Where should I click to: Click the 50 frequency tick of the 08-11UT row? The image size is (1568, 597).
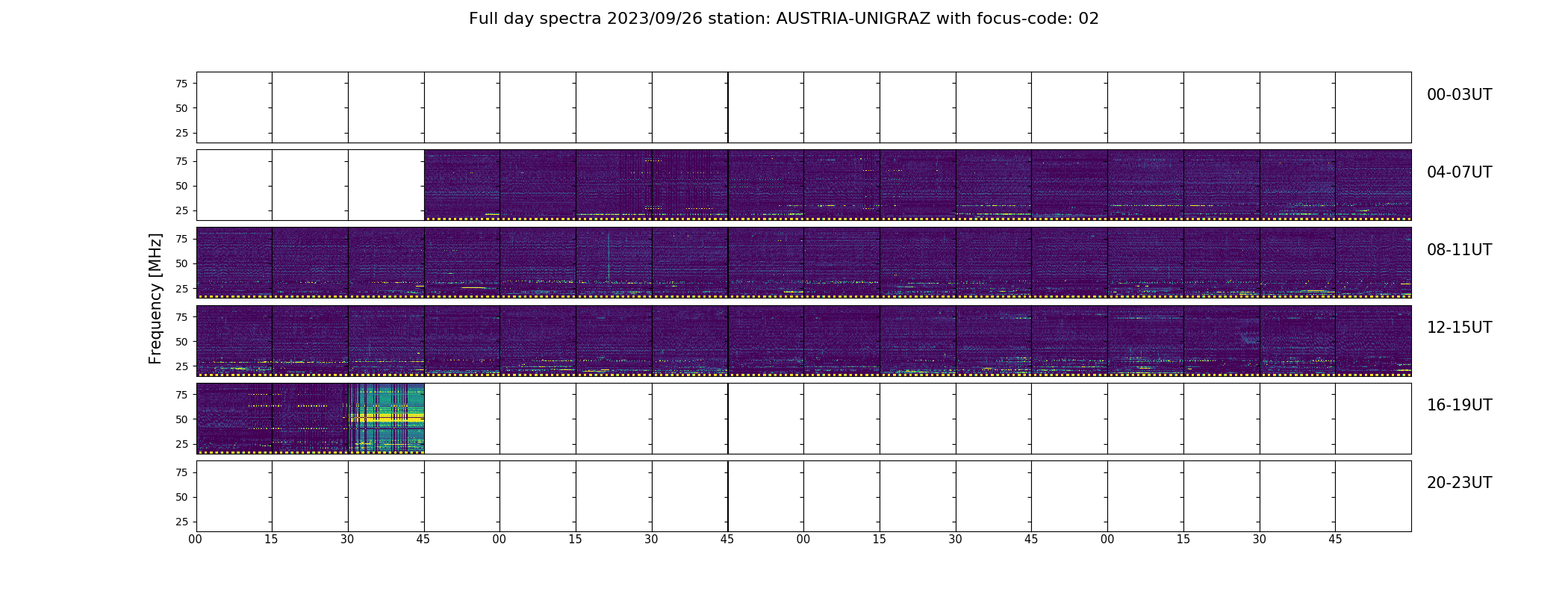pos(181,263)
